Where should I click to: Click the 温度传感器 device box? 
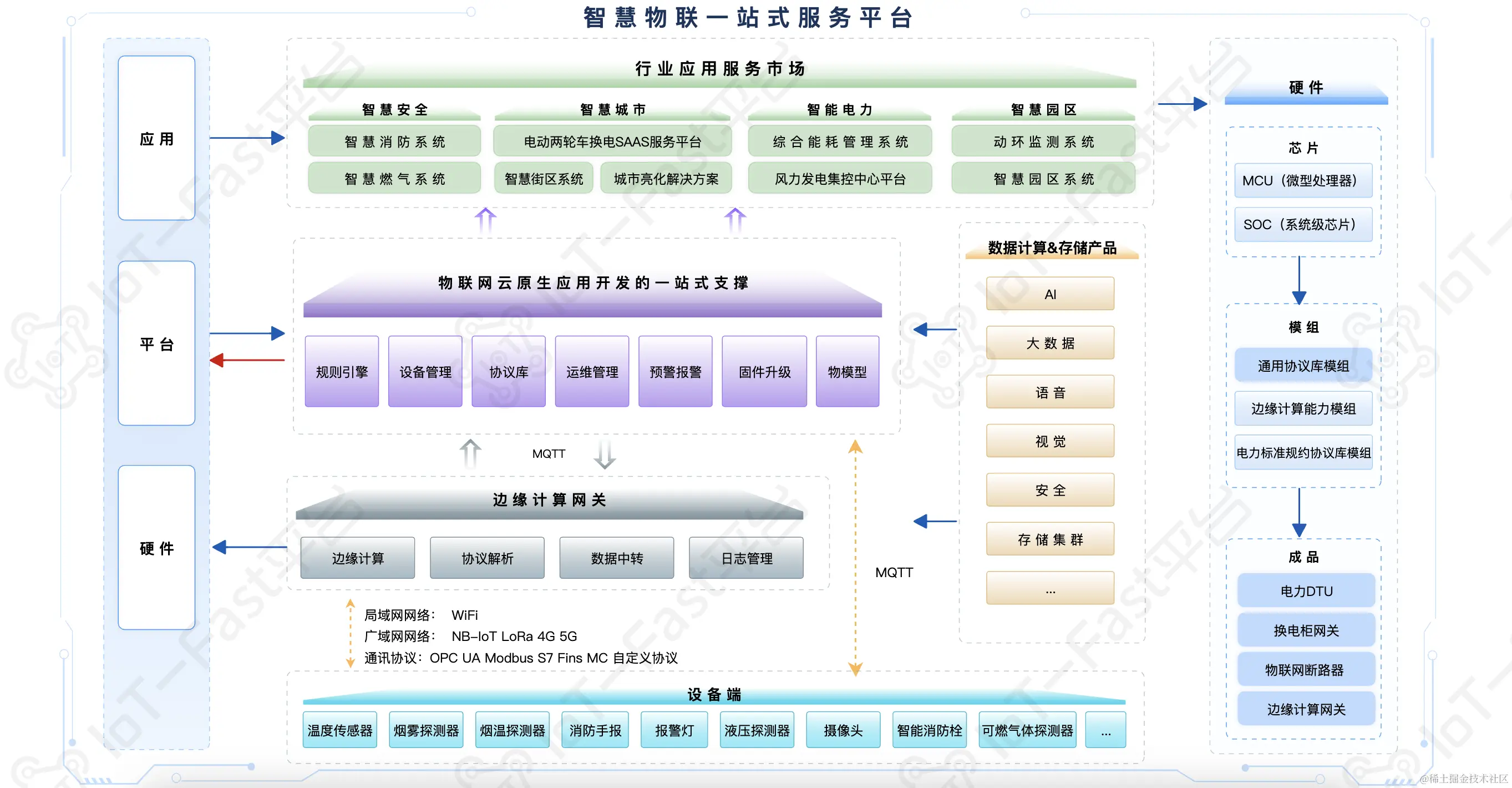coord(340,730)
